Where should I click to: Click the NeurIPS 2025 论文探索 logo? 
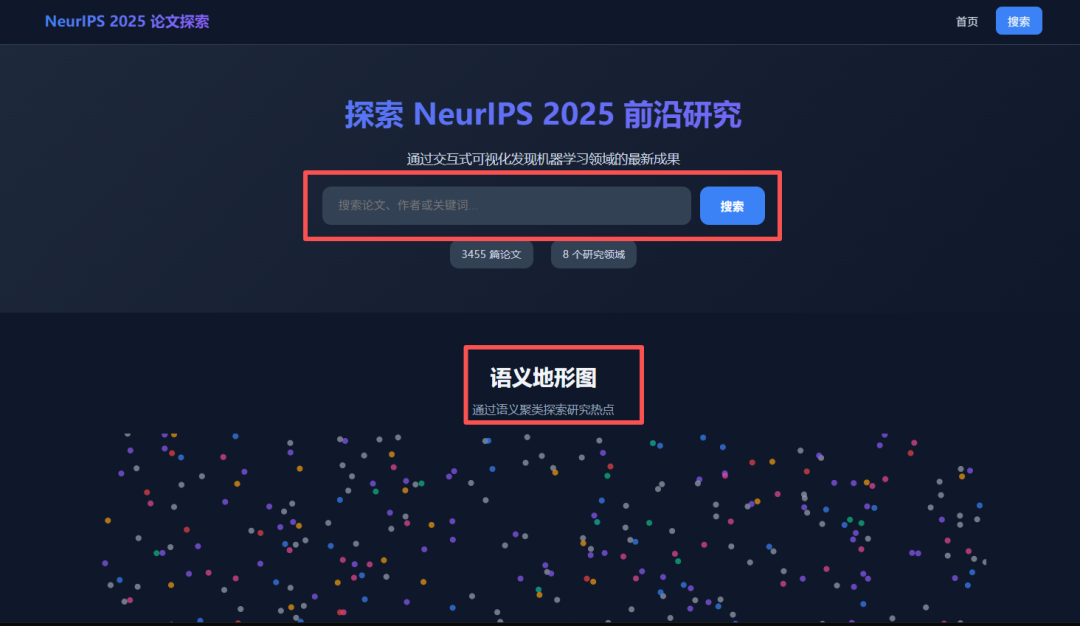point(127,21)
